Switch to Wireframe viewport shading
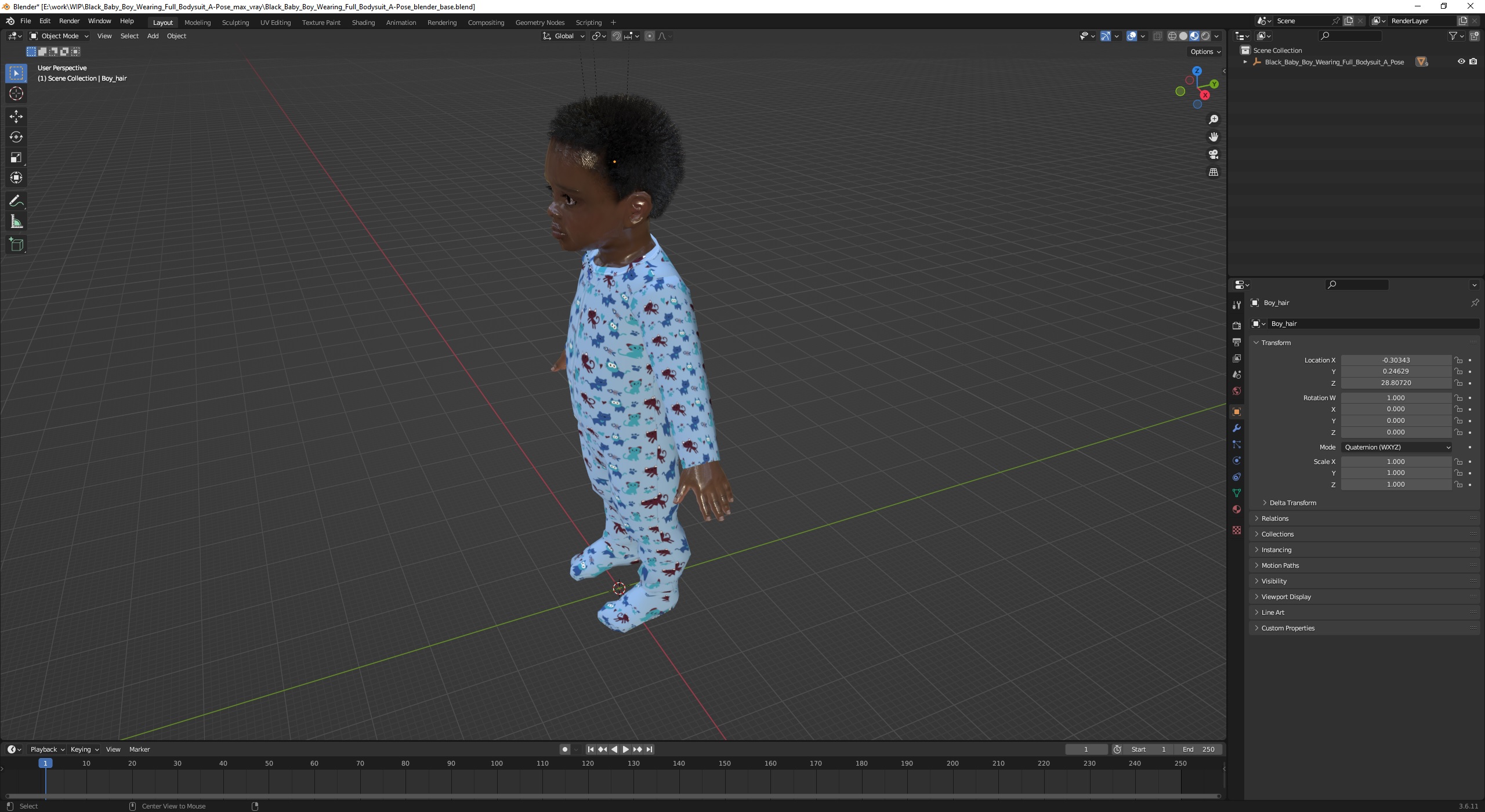The height and width of the screenshot is (812, 1485). (x=1172, y=36)
